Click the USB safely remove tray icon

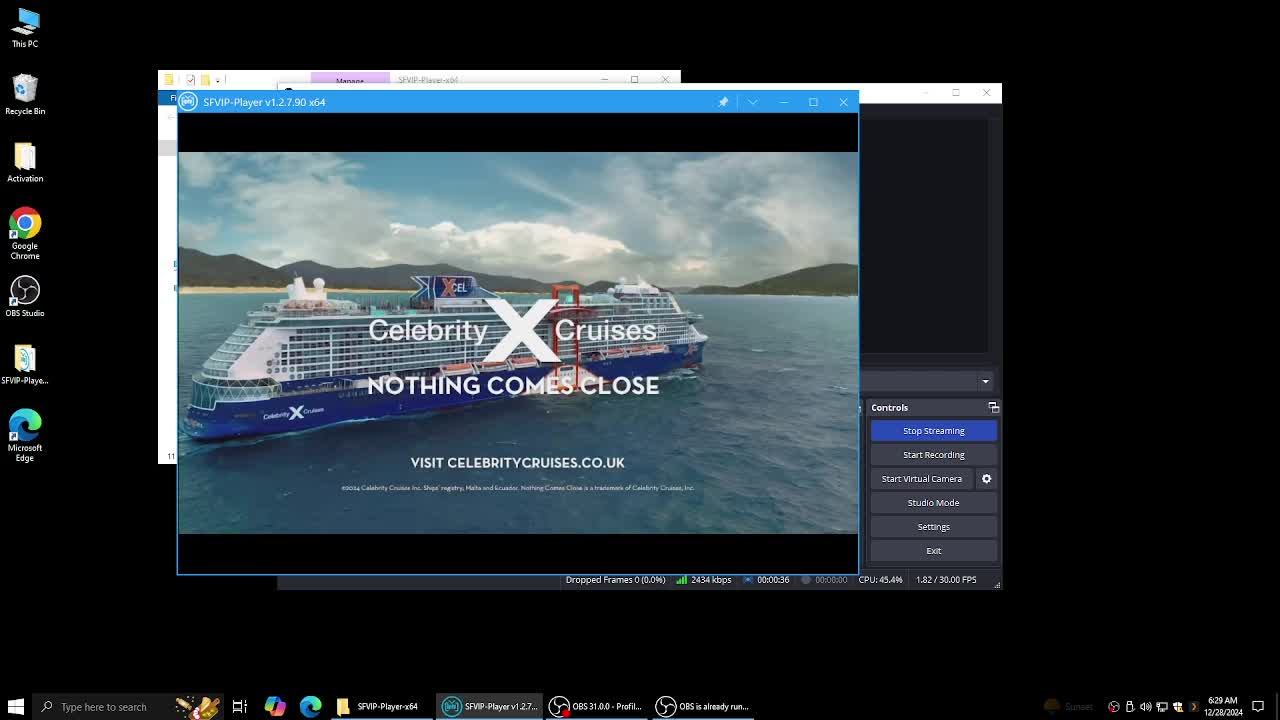tap(1129, 706)
